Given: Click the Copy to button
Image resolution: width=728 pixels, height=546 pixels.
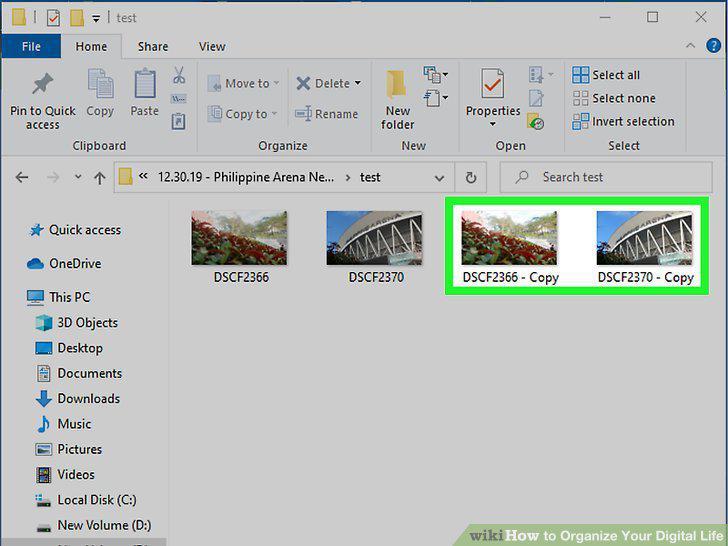Looking at the screenshot, I should [x=242, y=114].
